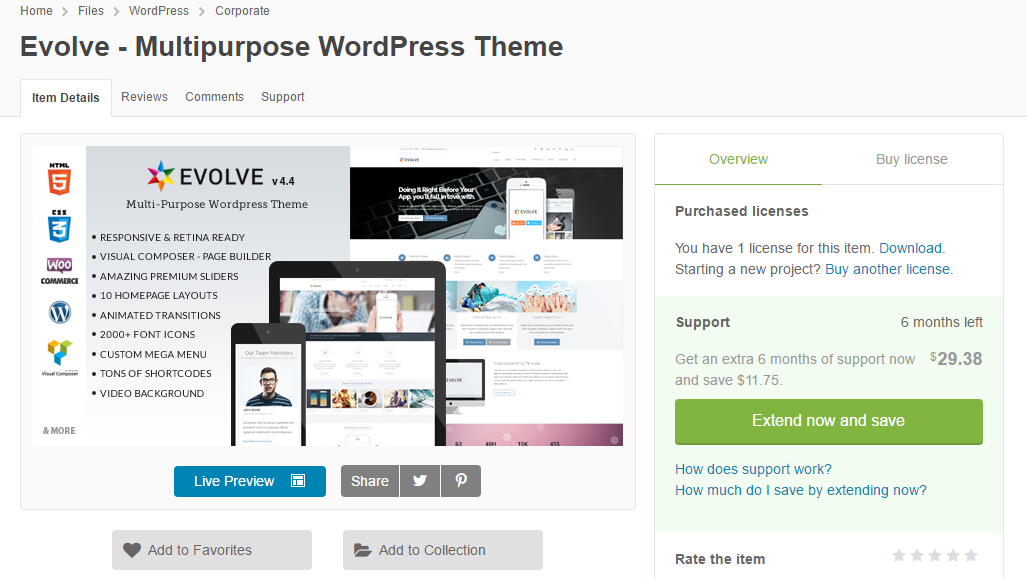
Task: Rate the item with second star
Action: click(917, 555)
